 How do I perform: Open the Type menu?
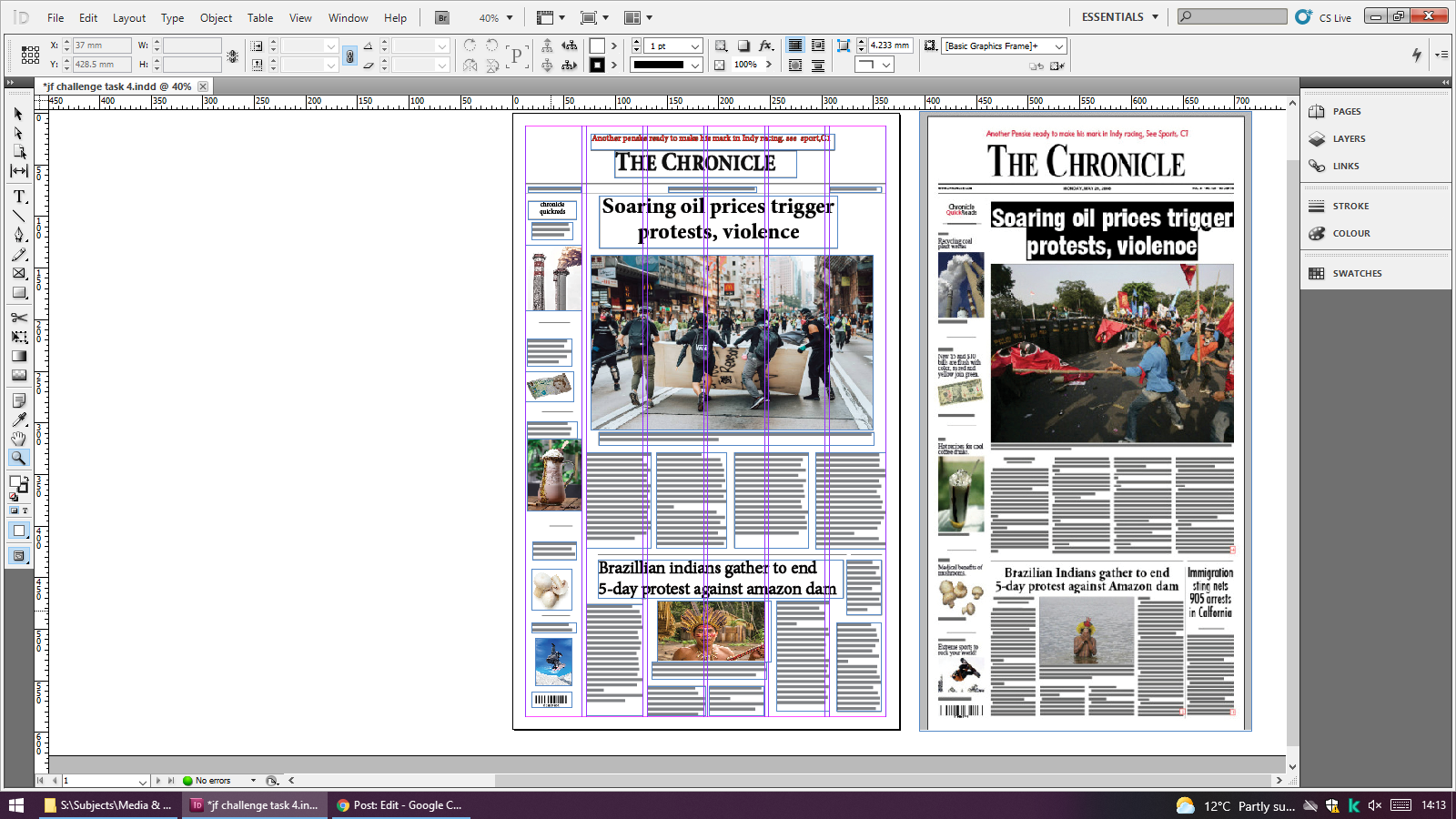(x=172, y=17)
